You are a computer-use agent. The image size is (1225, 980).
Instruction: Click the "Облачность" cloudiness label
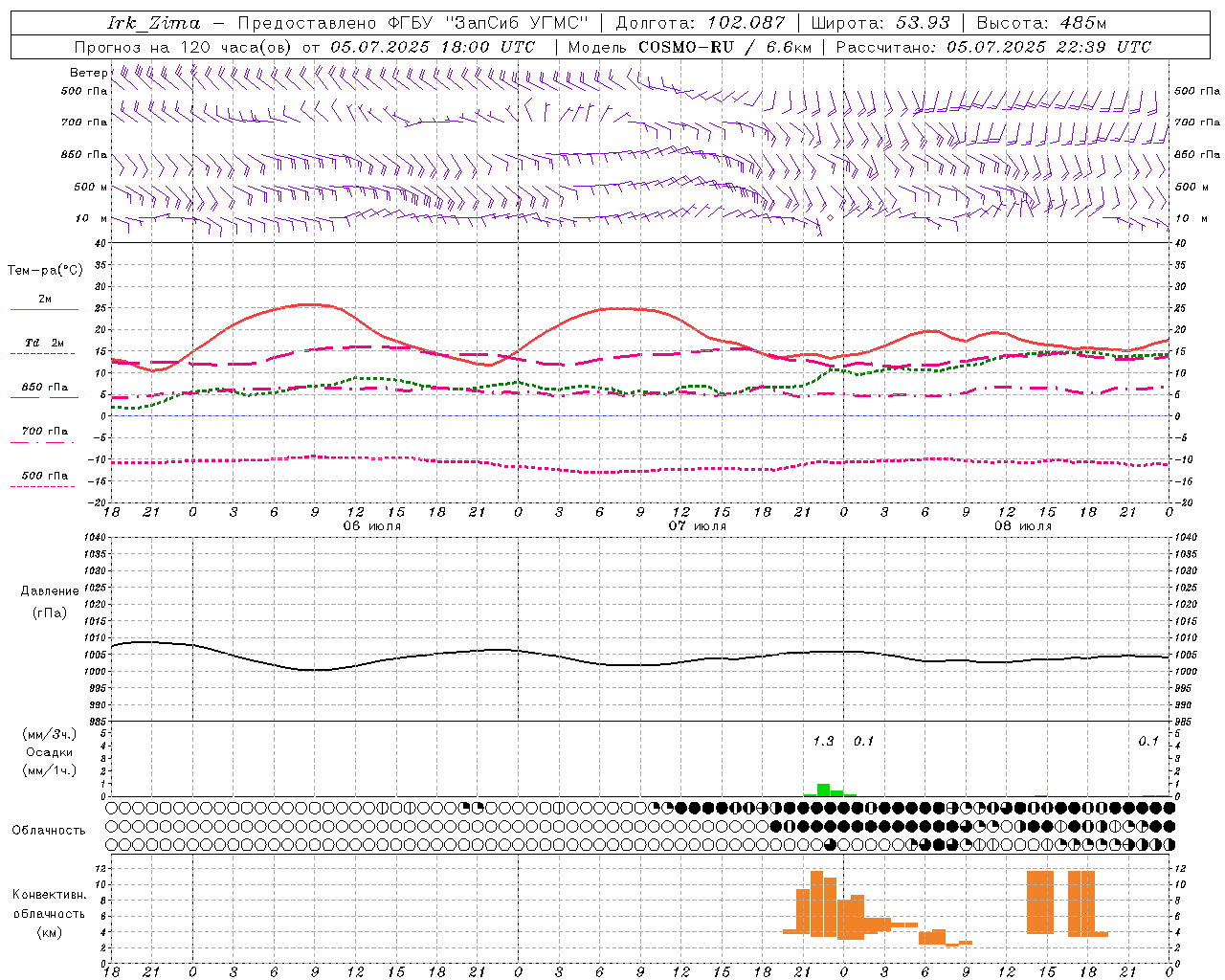pos(49,831)
